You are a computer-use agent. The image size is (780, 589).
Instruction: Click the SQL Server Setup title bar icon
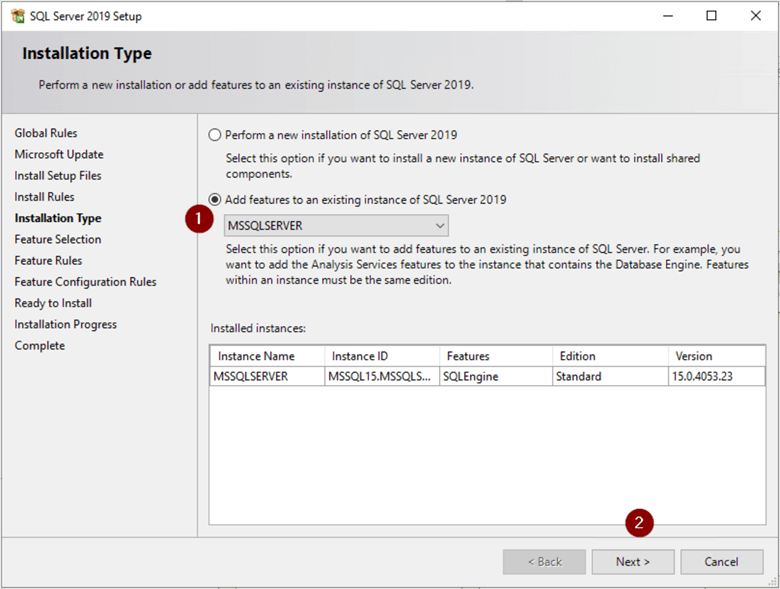(18, 16)
